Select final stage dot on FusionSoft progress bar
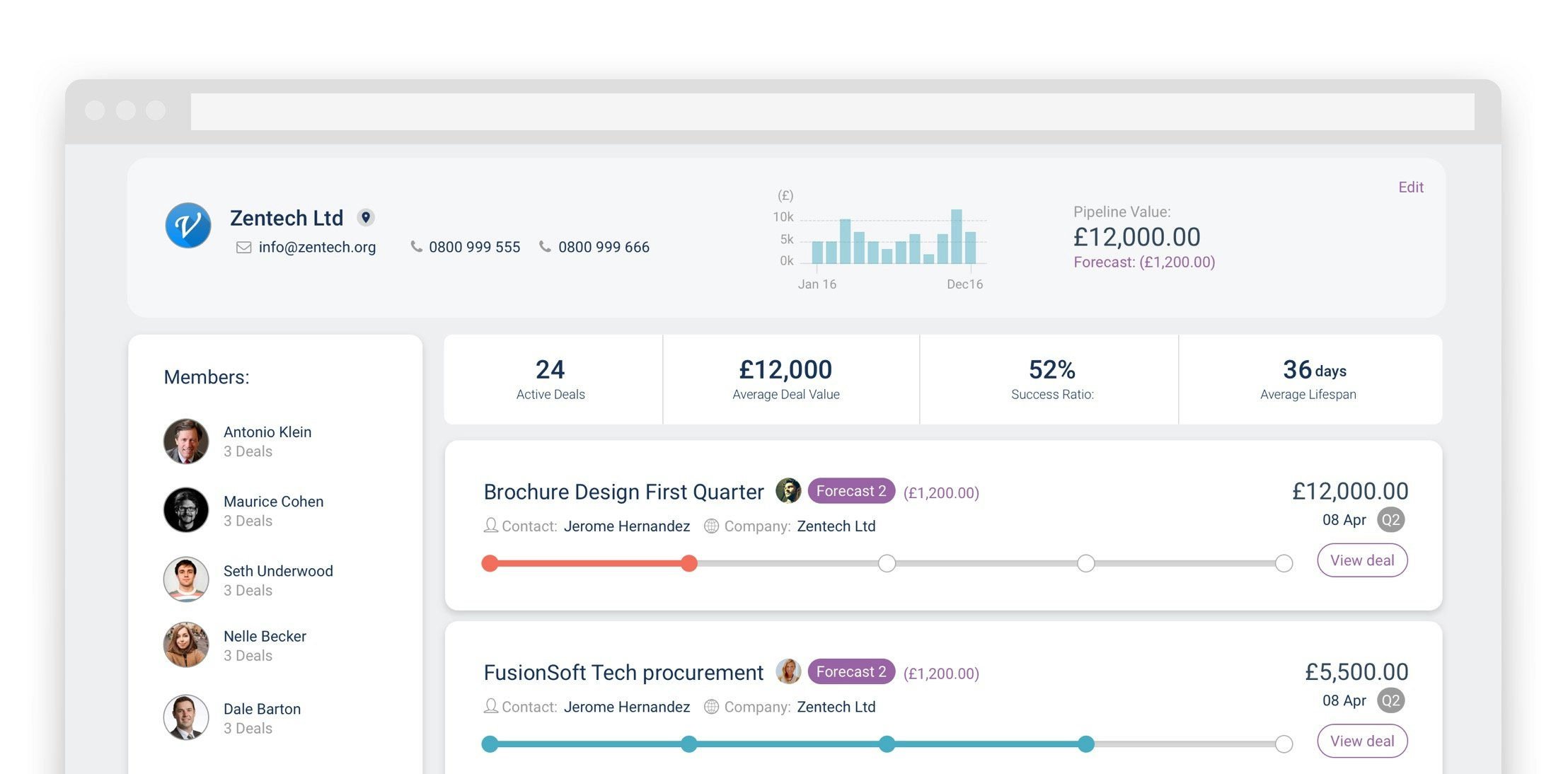The width and height of the screenshot is (1568, 774). pyautogui.click(x=1284, y=744)
